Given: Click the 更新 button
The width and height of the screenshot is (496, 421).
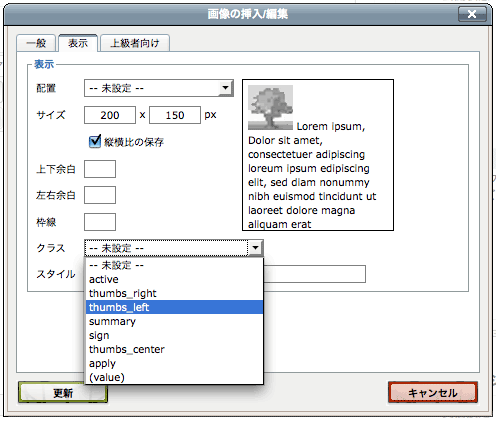Looking at the screenshot, I should pos(63,393).
